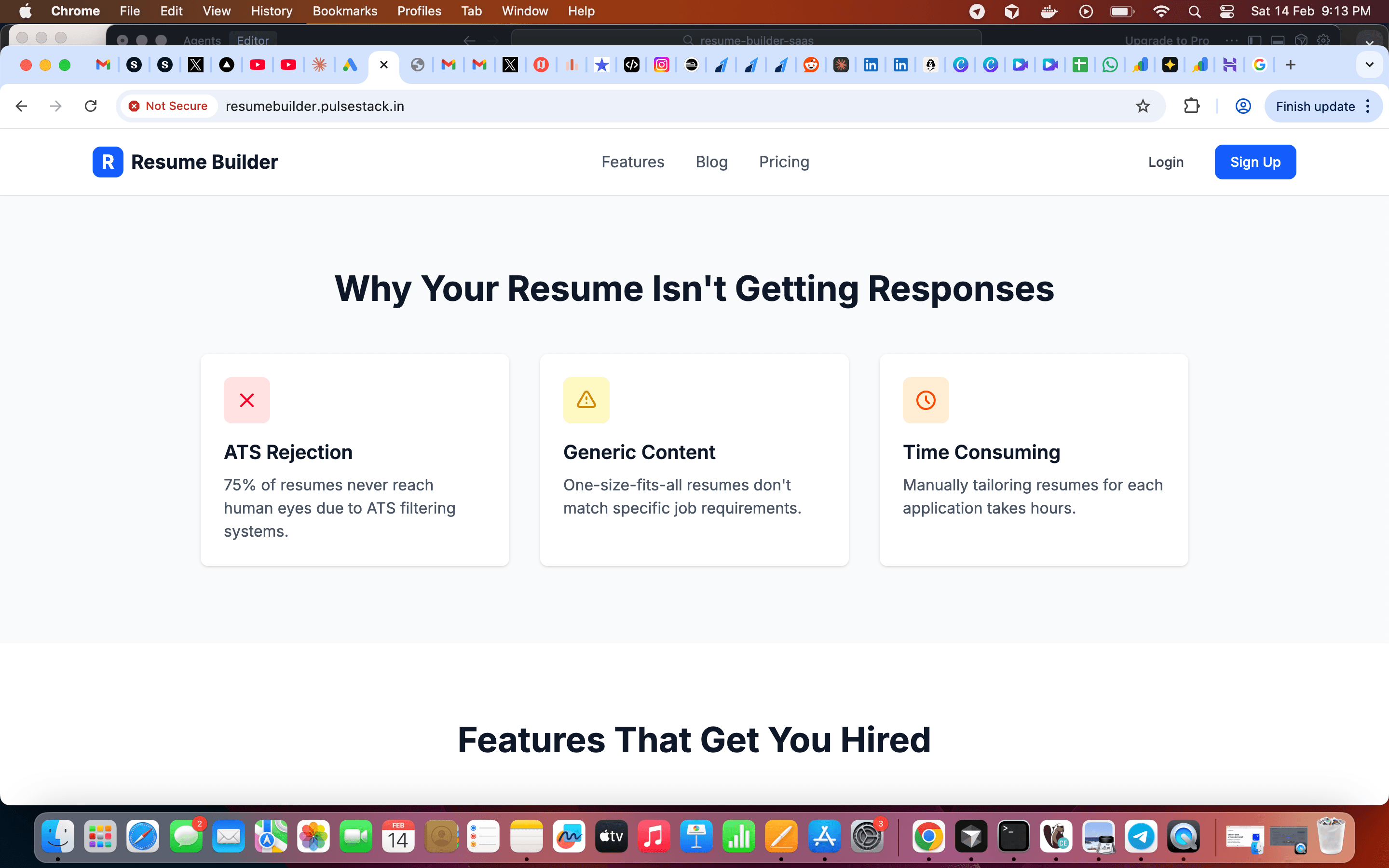Image resolution: width=1389 pixels, height=868 pixels.
Task: Open the Bookmarks menu
Action: click(x=345, y=11)
